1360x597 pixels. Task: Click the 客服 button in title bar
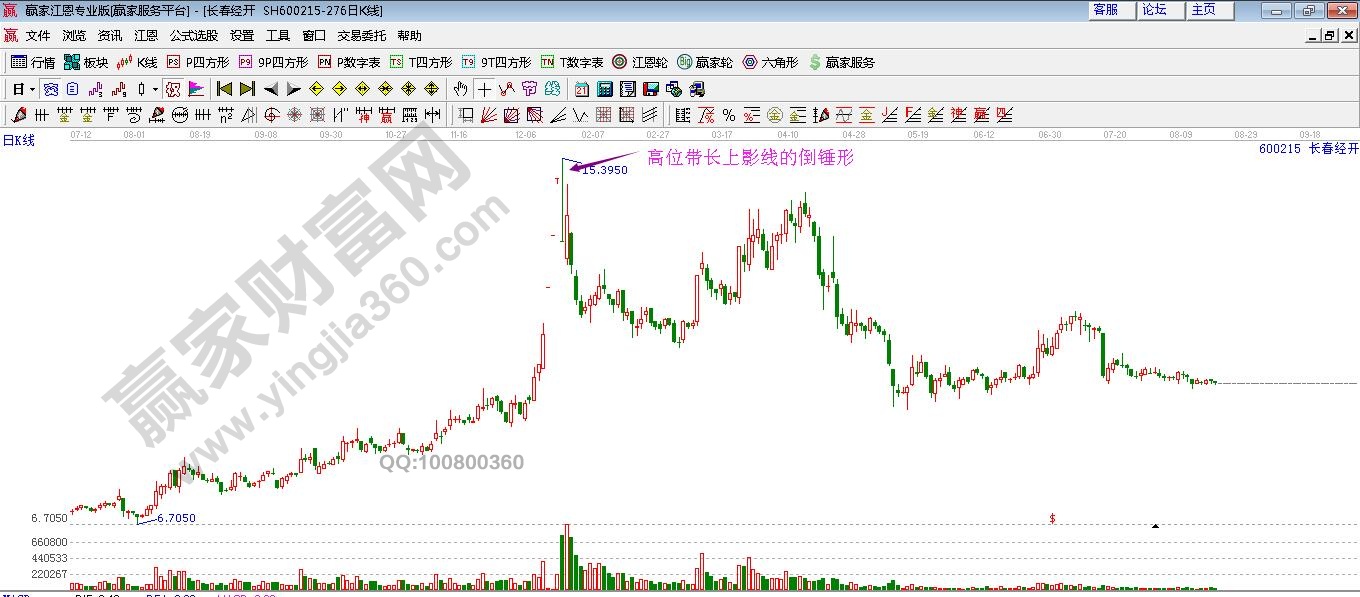point(1106,9)
